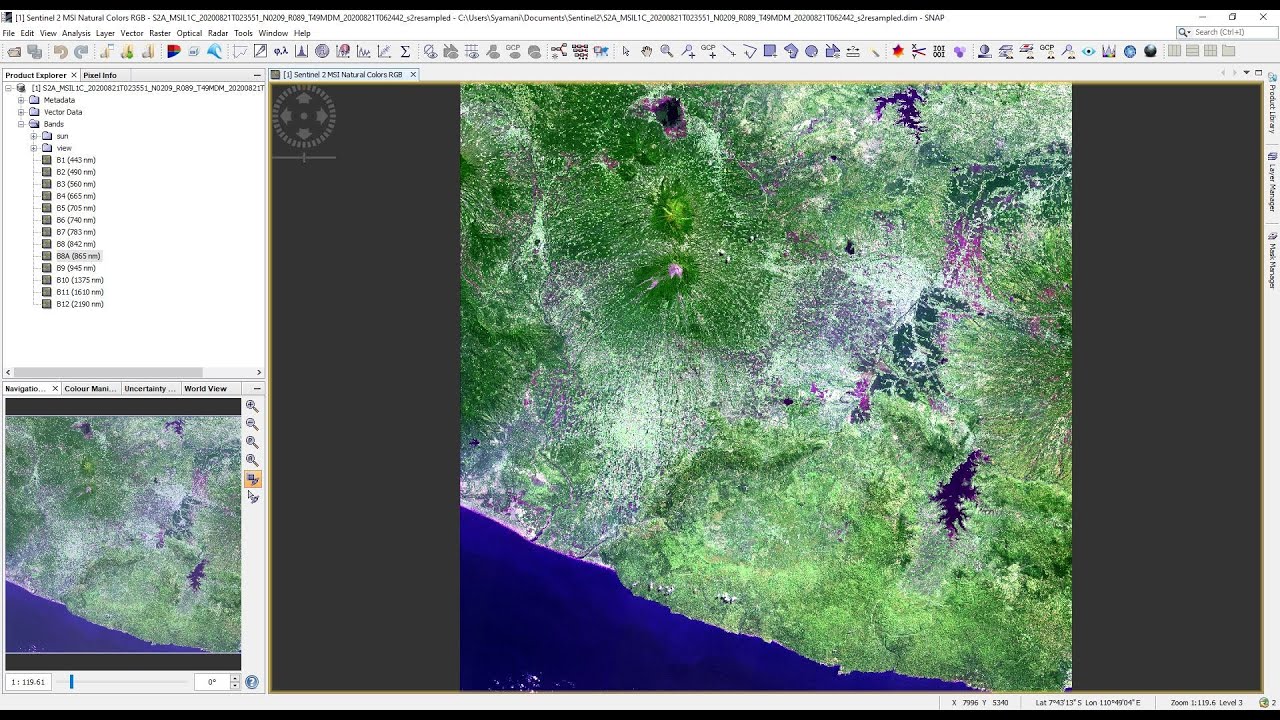Screen dimensions: 1280x720
Task: Click the Range Finder ruler tool
Action: 853,51
